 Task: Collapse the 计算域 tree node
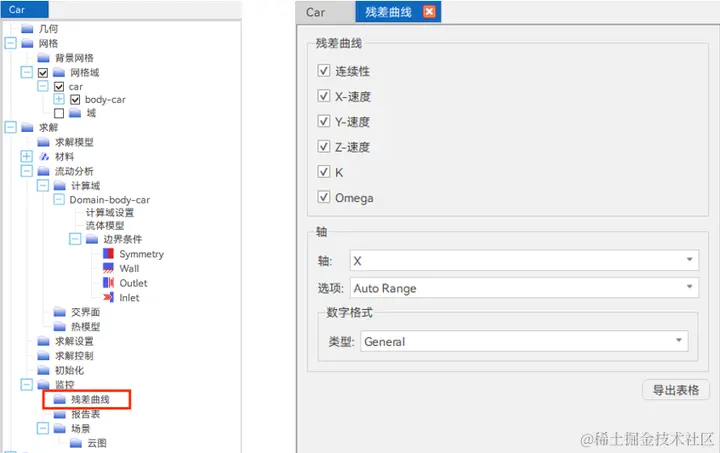tap(43, 185)
